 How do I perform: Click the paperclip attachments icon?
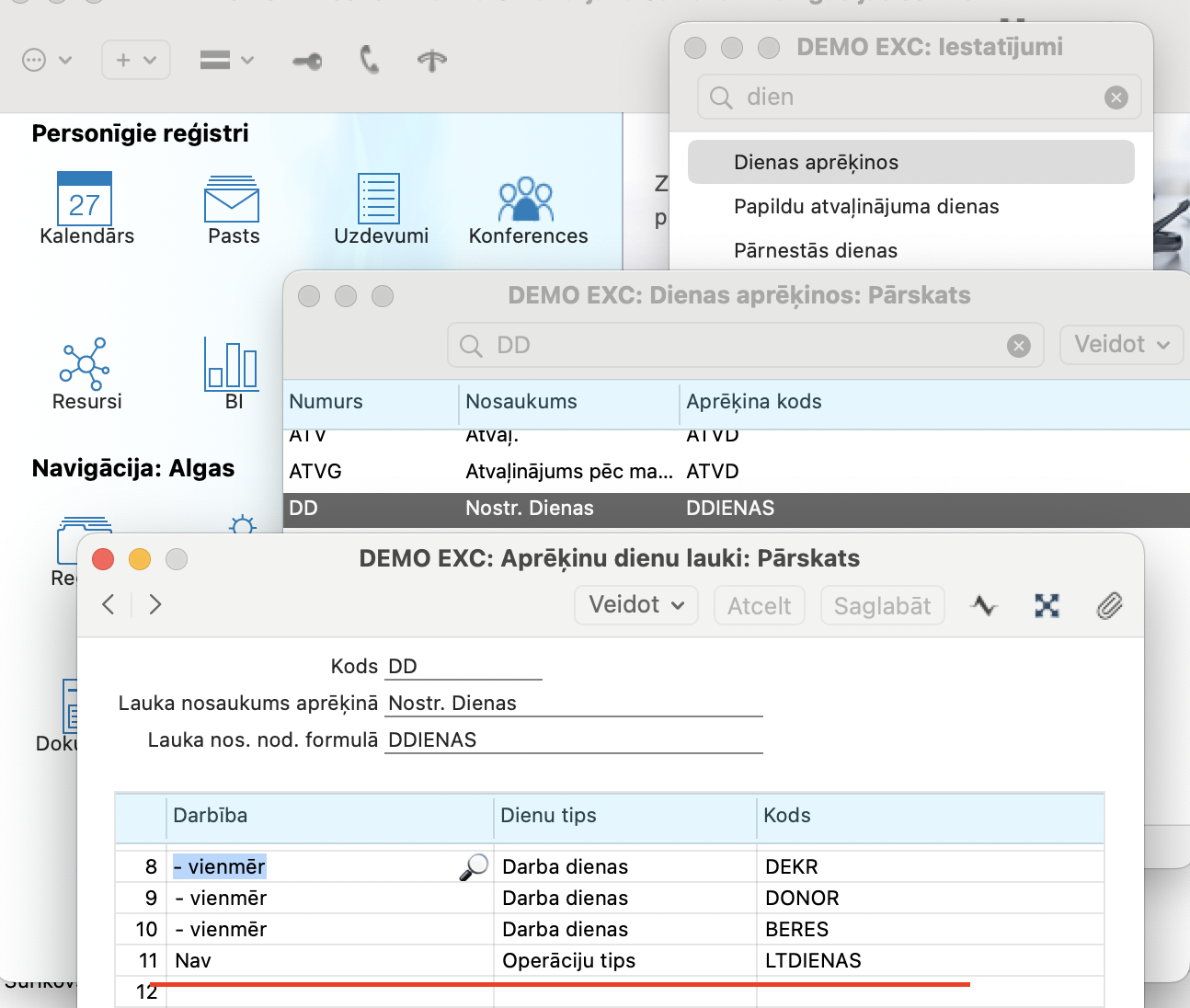1109,606
